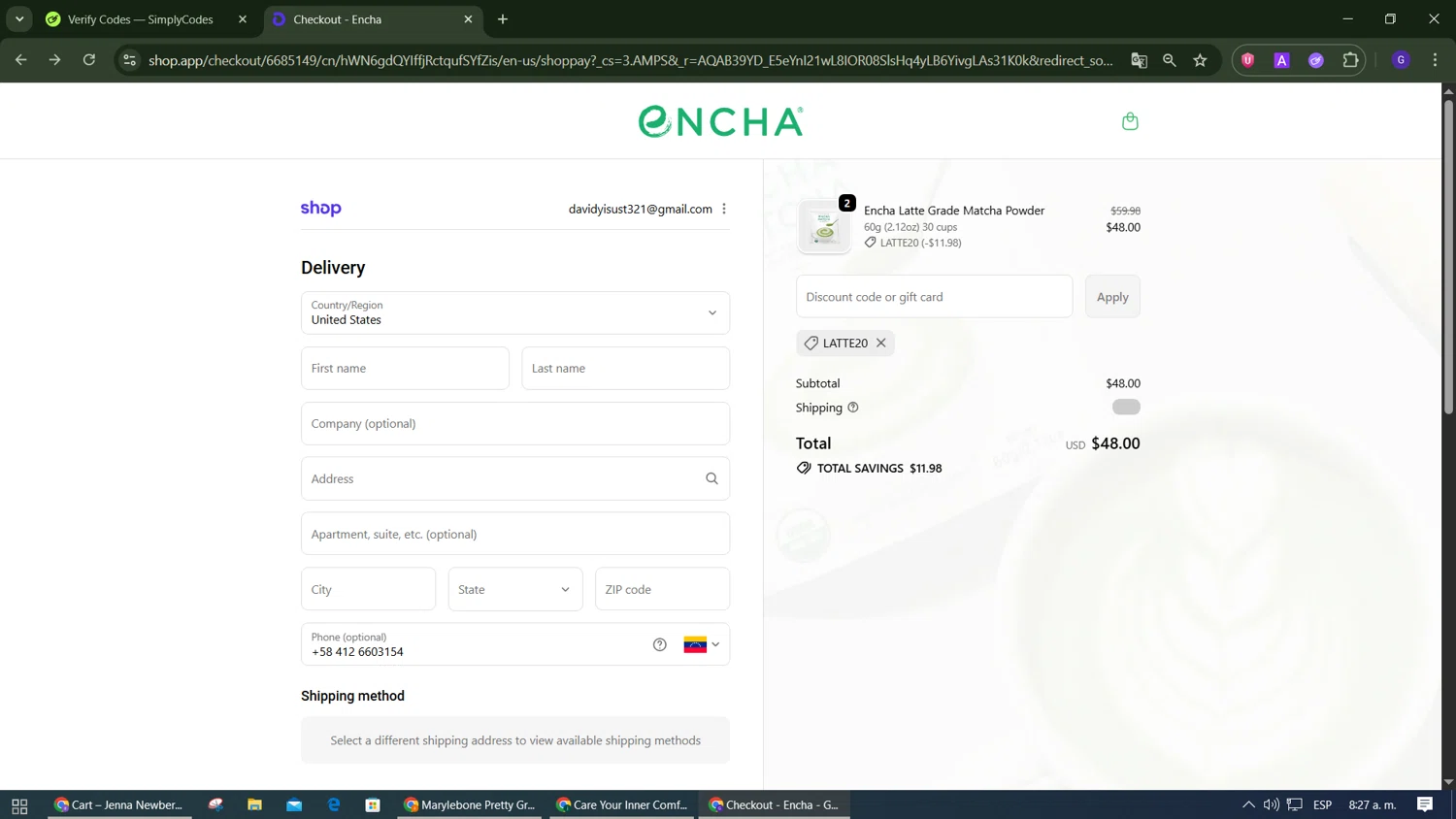Screen dimensions: 1456x819
Task: Open the purple round extension icon
Action: 1316,60
